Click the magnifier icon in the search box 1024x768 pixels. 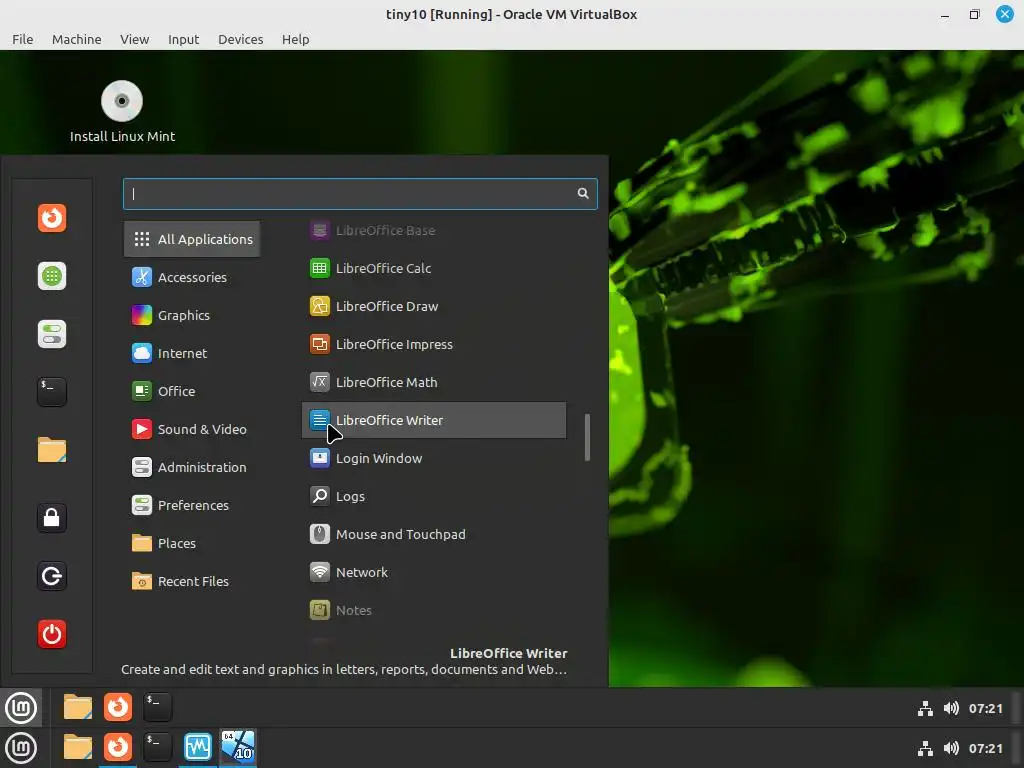(583, 193)
